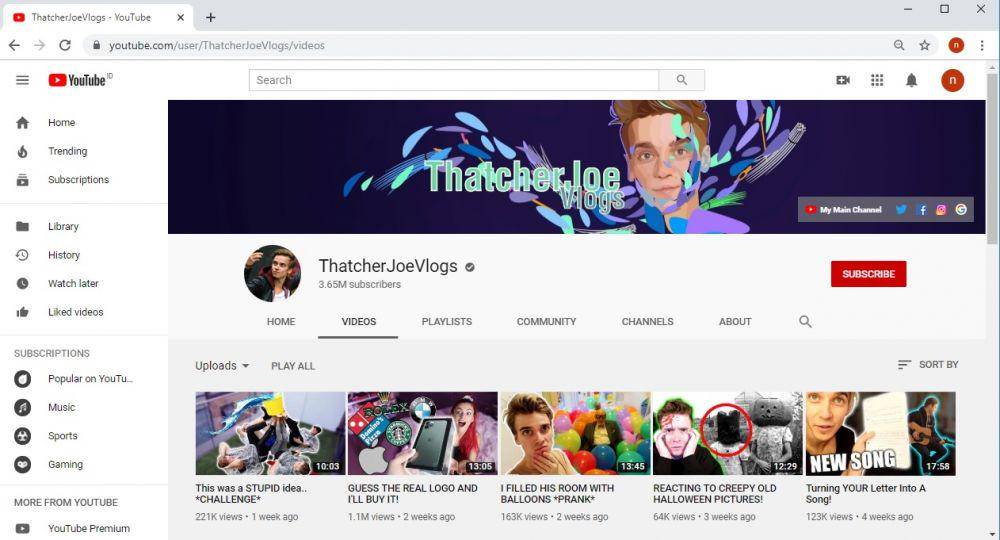This screenshot has width=1000, height=540.
Task: Click the Watch later icon
Action: [x=22, y=284]
